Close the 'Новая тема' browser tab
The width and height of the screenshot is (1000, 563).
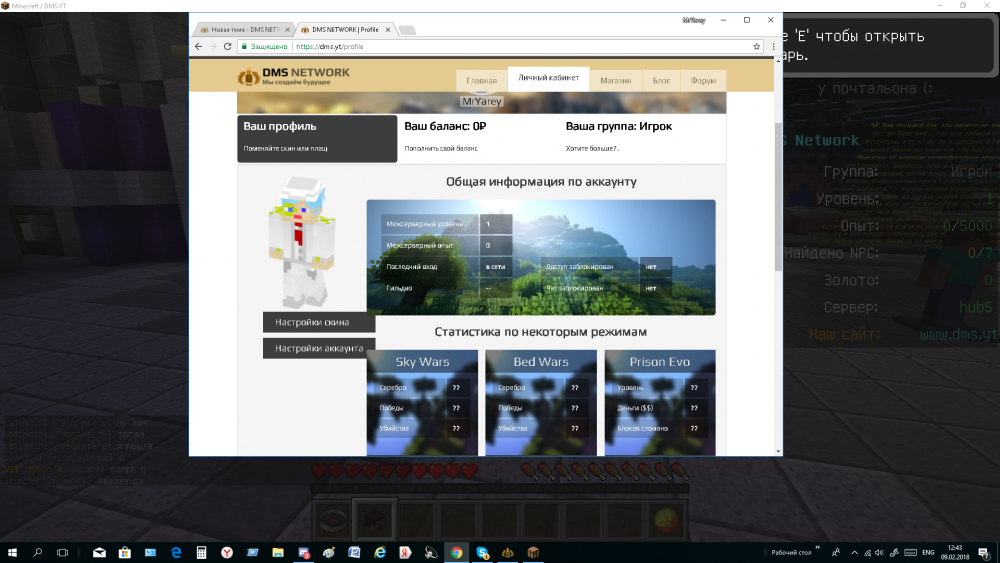click(287, 29)
